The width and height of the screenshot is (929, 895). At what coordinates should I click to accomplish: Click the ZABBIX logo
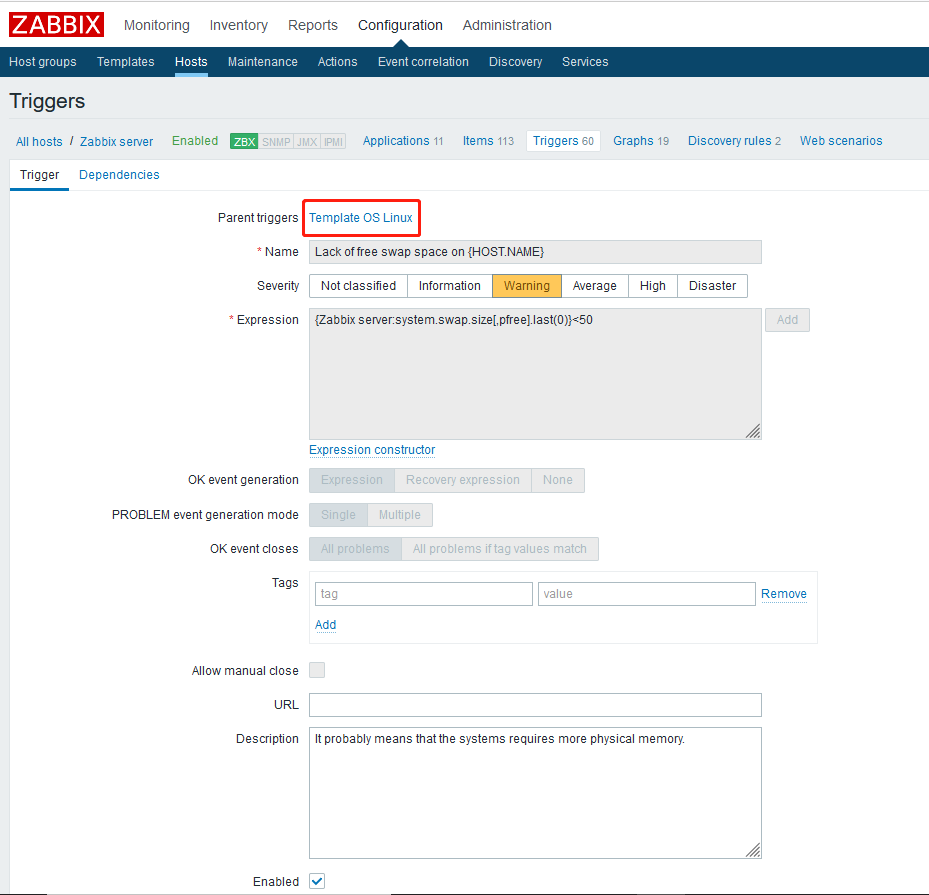pyautogui.click(x=56, y=25)
